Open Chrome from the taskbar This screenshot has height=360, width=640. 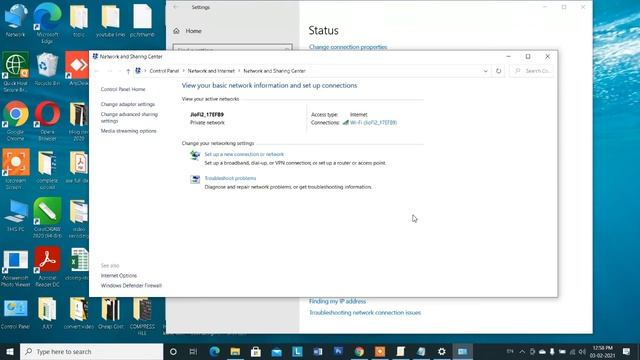click(x=359, y=351)
